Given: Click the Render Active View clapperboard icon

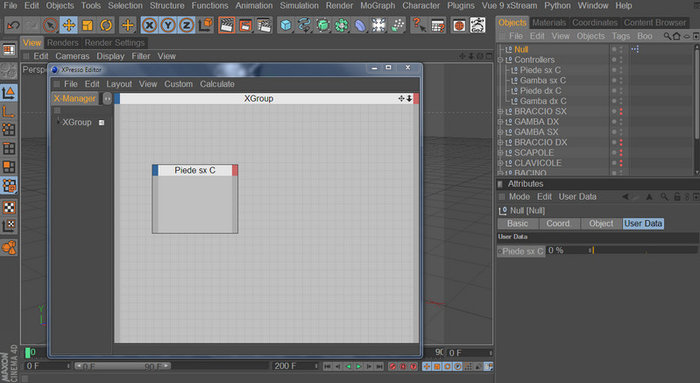Looking at the screenshot, I should 227,25.
